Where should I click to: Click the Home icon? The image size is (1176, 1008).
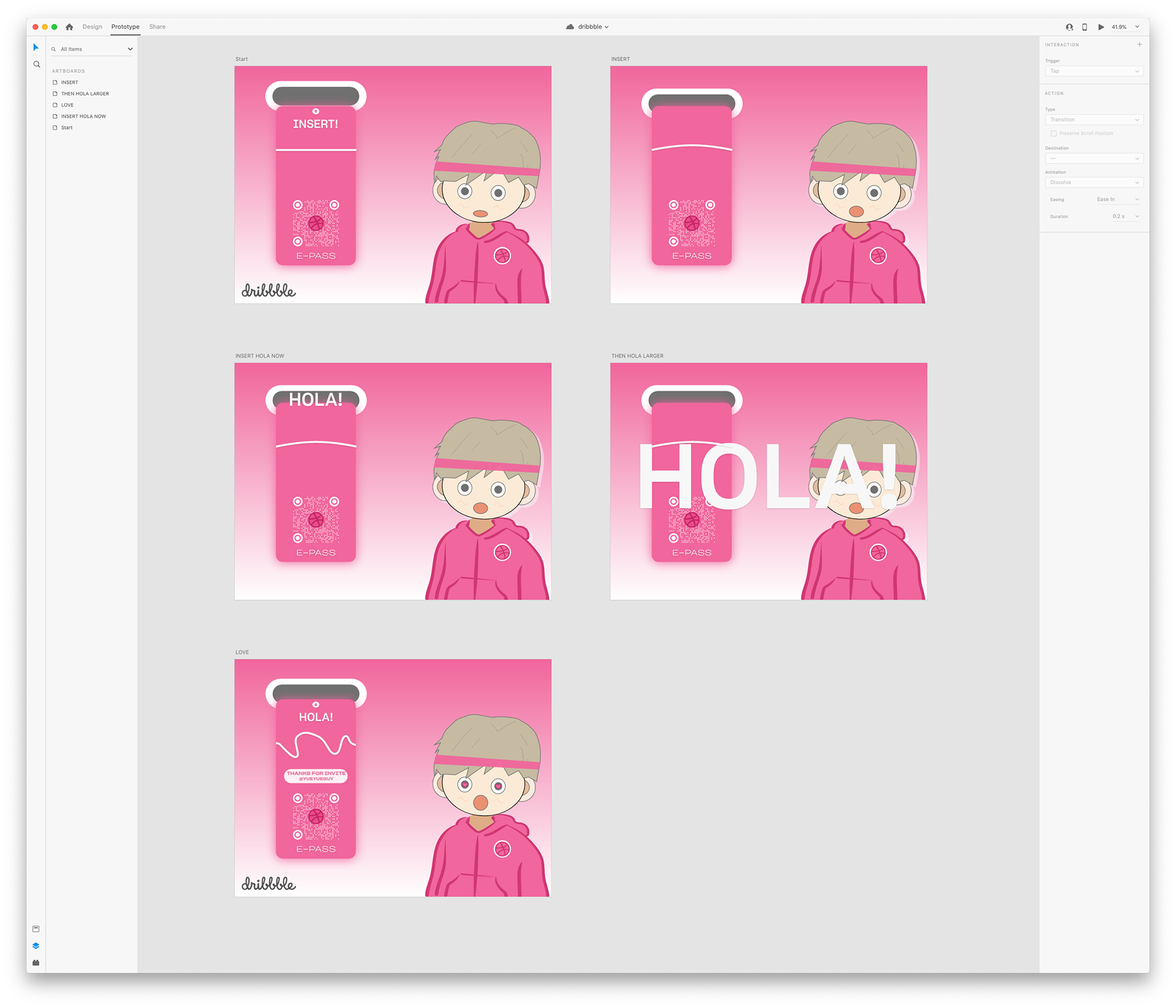point(69,27)
